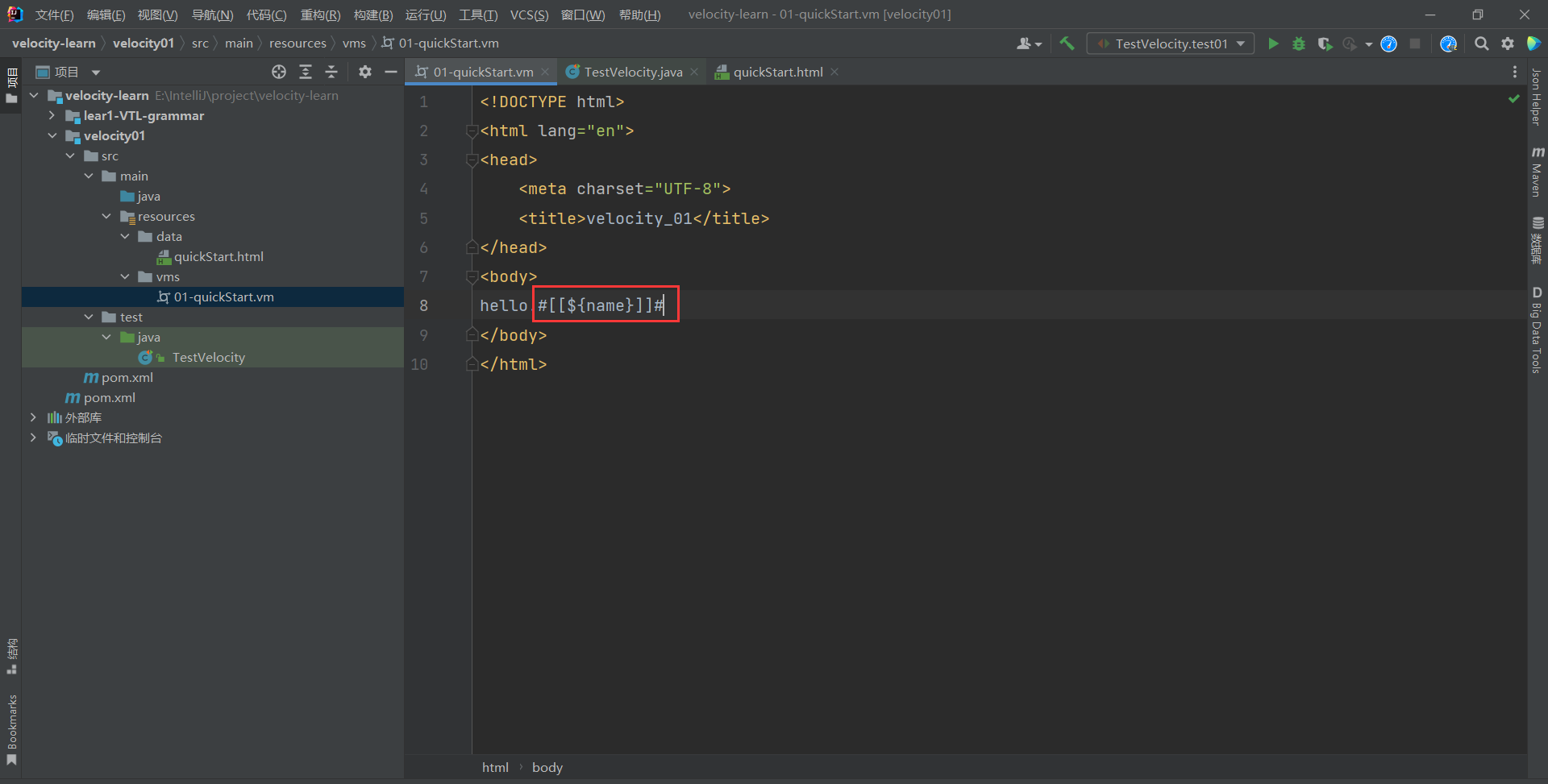This screenshot has width=1548, height=784.
Task: Open Search Everywhere magnifier icon
Action: tap(1481, 44)
